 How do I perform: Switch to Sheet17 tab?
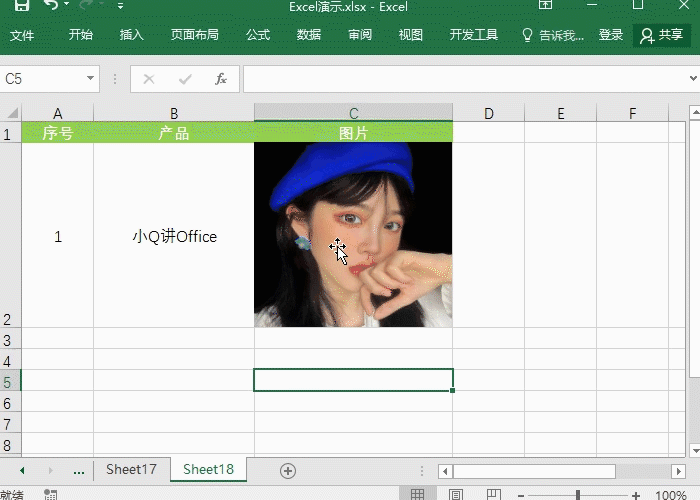point(131,469)
